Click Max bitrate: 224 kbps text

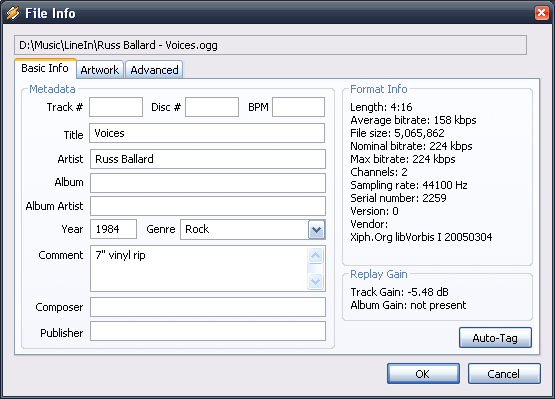pos(403,159)
